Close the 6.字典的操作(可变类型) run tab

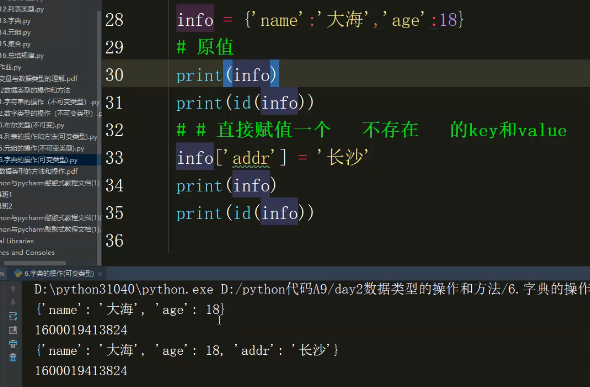coord(100,274)
